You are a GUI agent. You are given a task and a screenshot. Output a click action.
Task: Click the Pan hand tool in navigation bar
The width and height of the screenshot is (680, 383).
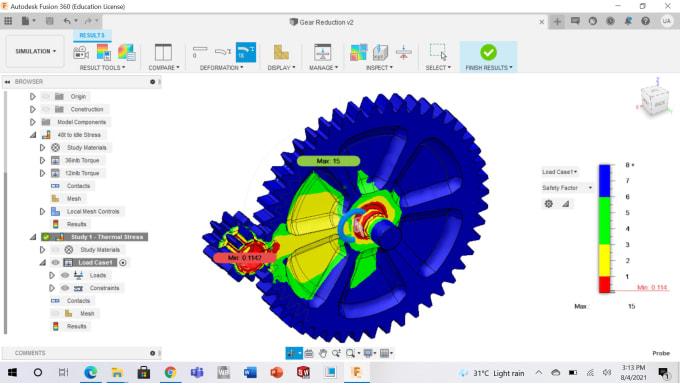pos(323,354)
